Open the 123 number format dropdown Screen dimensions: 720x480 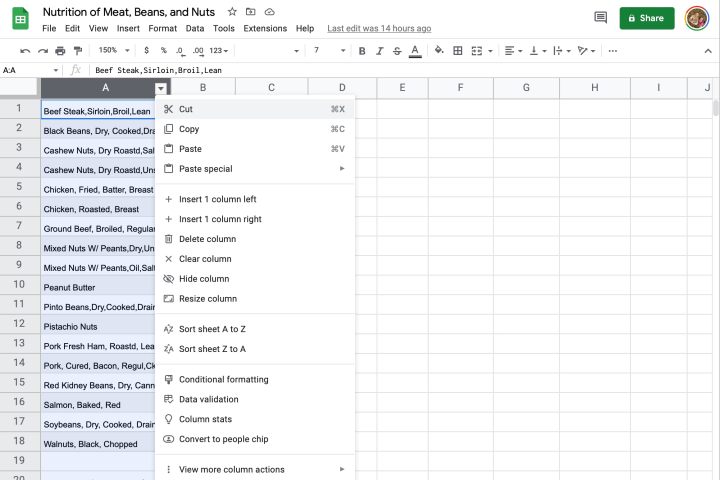coord(219,51)
